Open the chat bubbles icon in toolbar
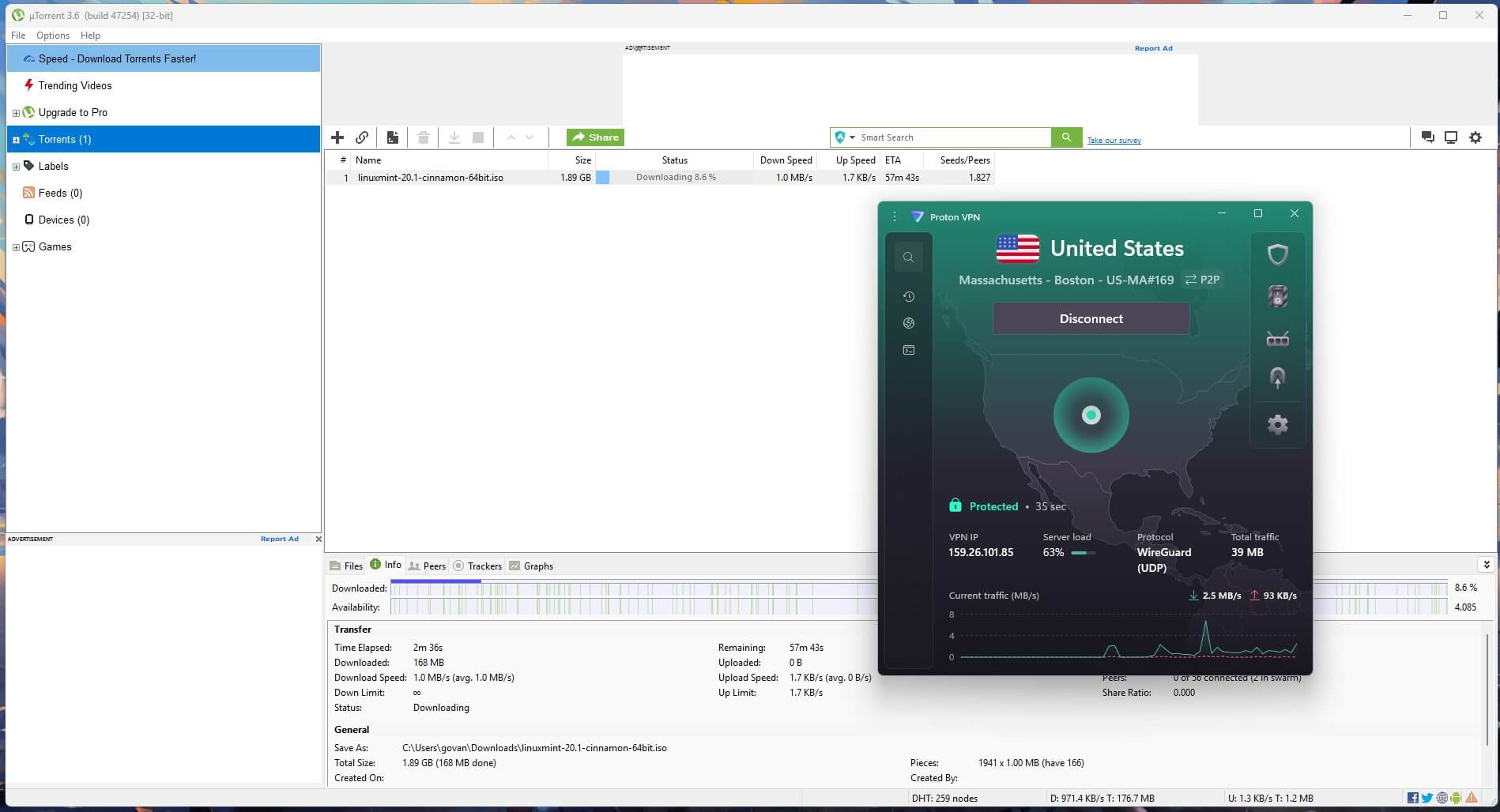The height and width of the screenshot is (812, 1500). point(1427,137)
